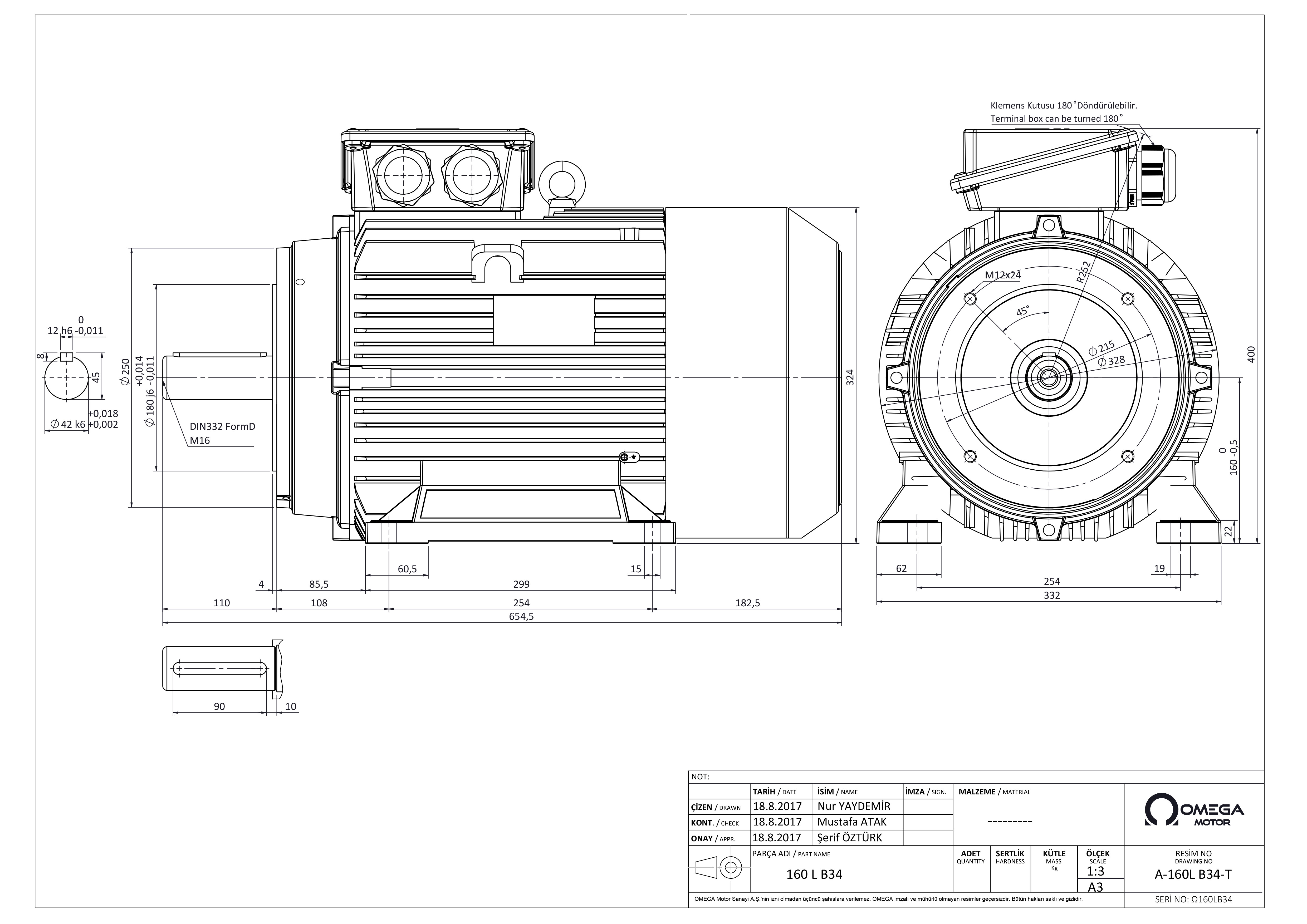
Task: Click the MALZEME / MATERIAL header
Action: coord(995,792)
